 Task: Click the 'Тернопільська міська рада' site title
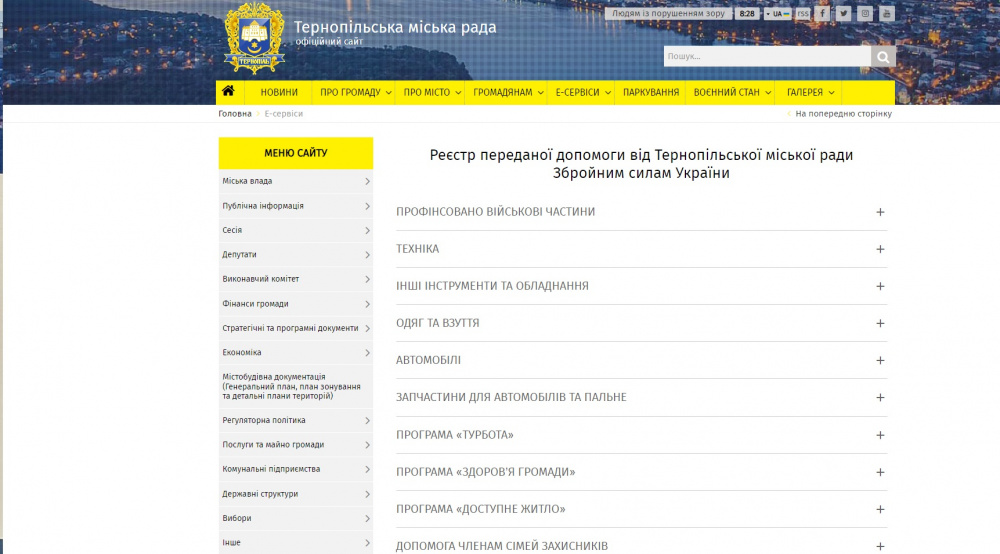[x=395, y=27]
